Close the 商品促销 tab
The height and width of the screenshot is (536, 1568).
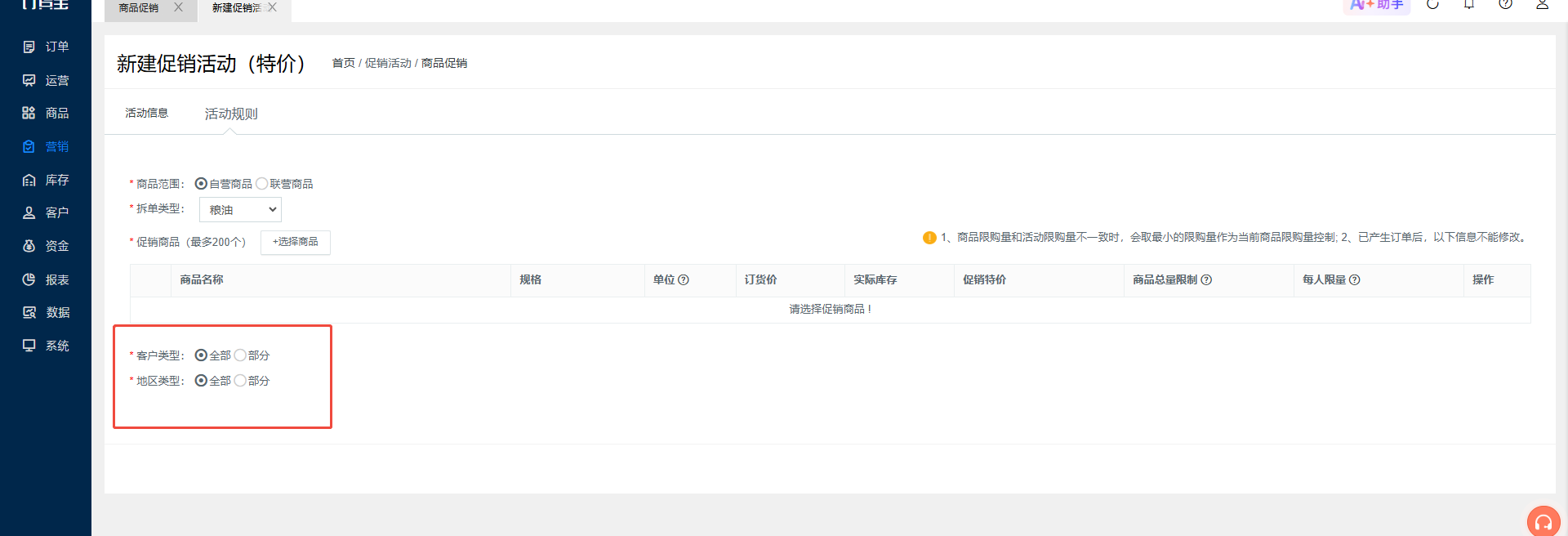pos(178,7)
